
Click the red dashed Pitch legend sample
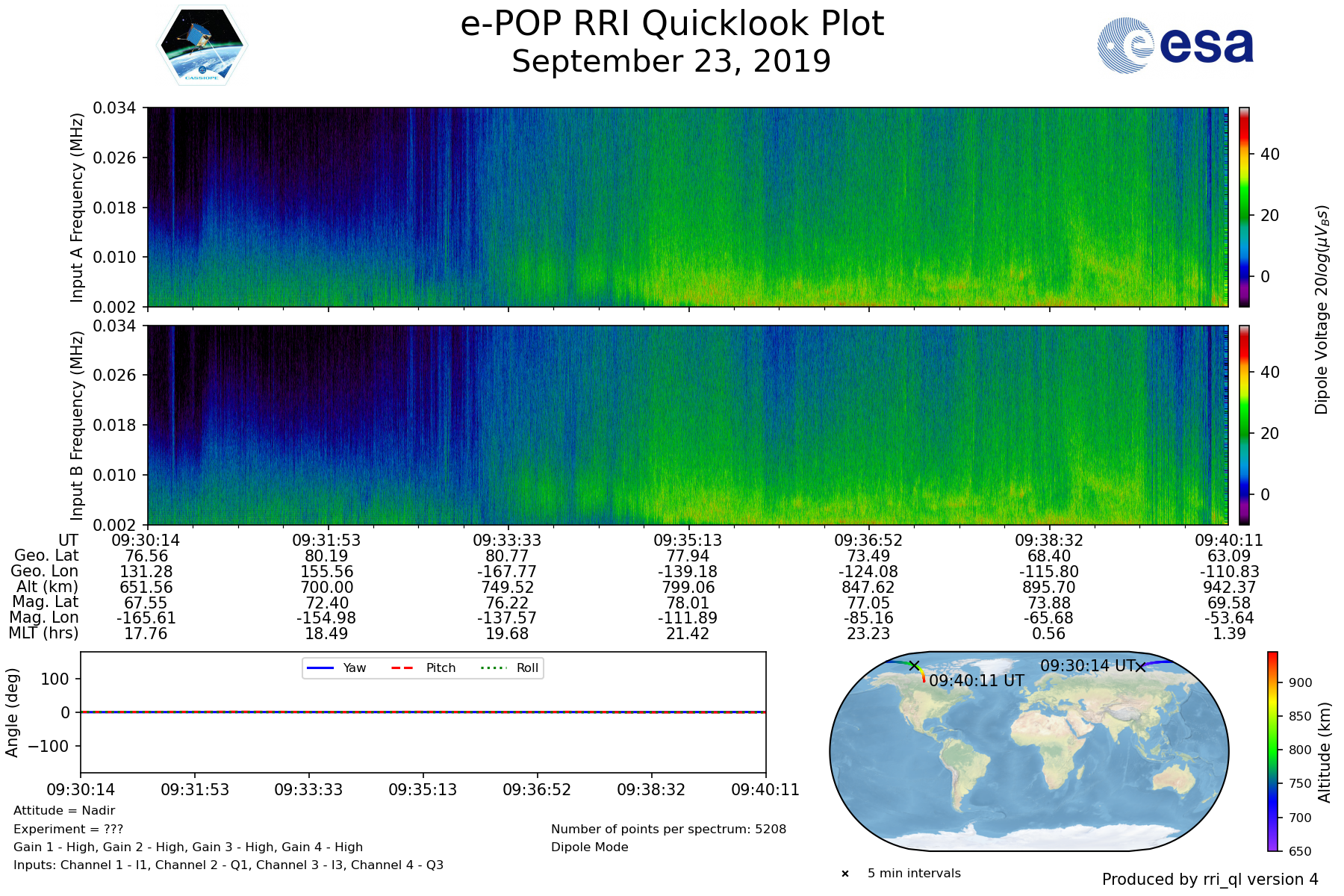coord(402,668)
